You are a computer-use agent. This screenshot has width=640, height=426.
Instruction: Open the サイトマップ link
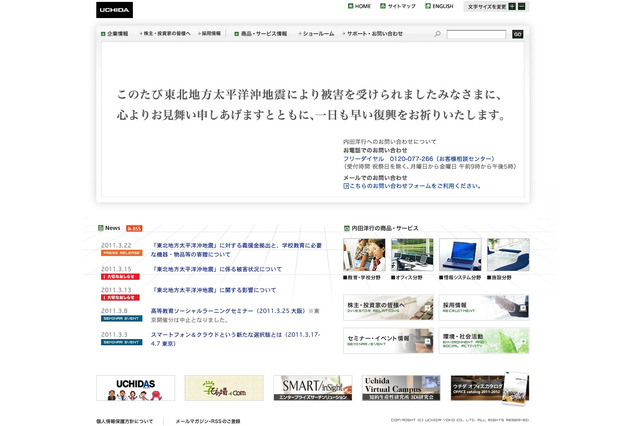(398, 6)
